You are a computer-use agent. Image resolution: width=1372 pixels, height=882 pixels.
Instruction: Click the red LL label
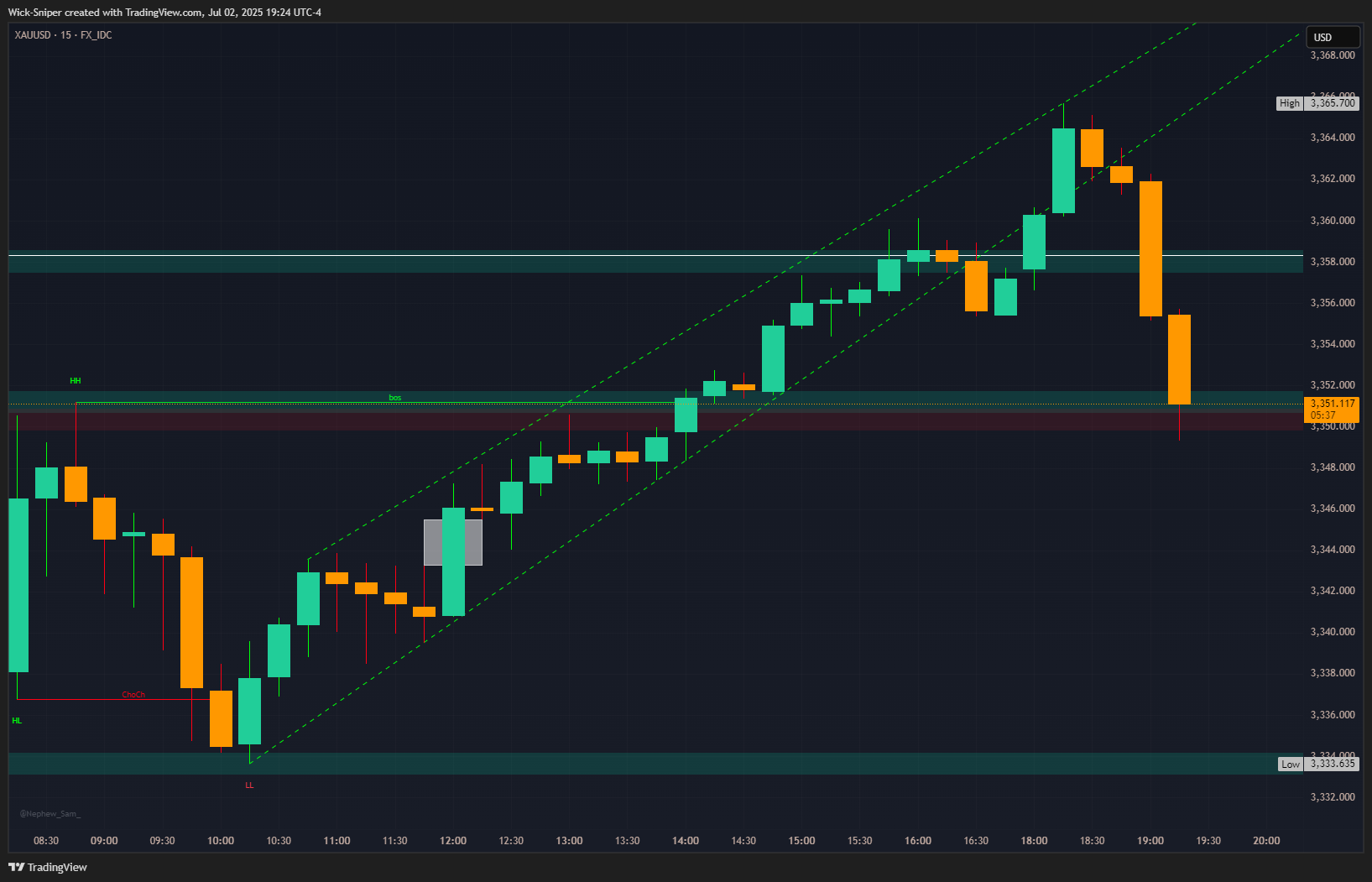(249, 785)
